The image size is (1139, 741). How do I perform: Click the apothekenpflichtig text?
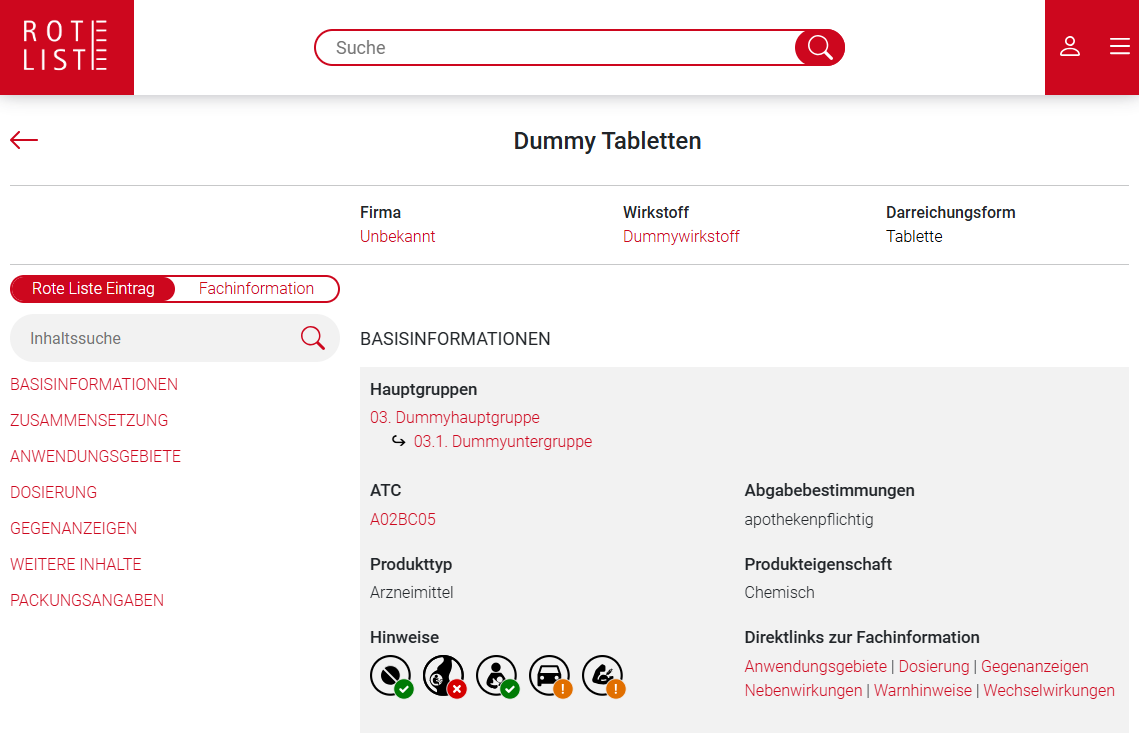808,519
